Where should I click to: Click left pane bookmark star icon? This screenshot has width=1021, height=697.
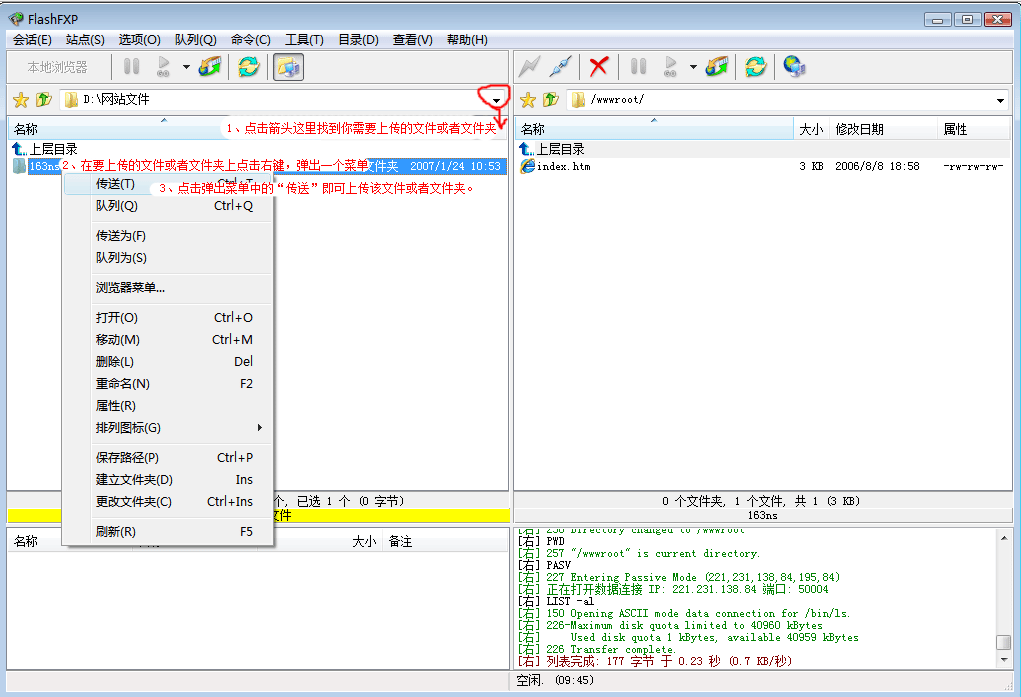tap(20, 100)
